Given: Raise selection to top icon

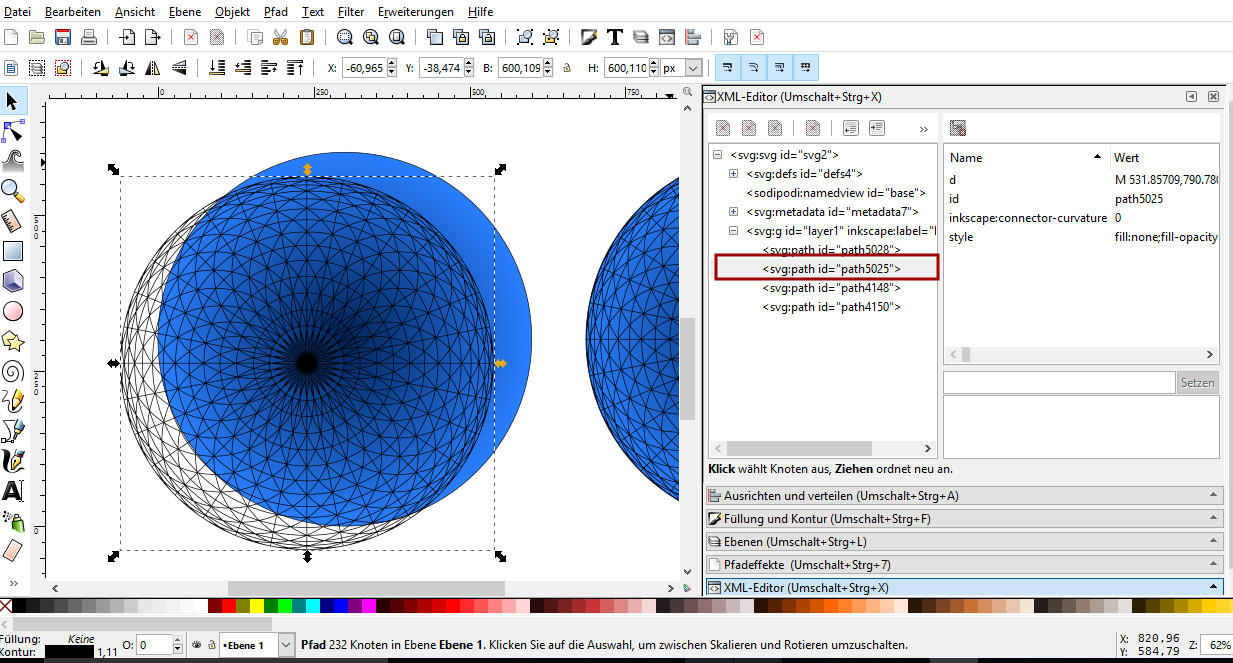Looking at the screenshot, I should 295,69.
